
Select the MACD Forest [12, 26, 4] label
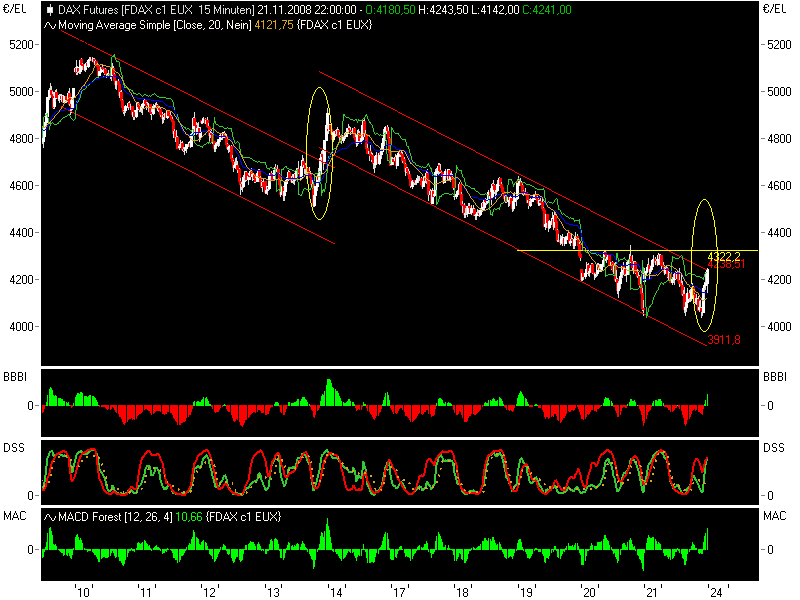coord(115,517)
